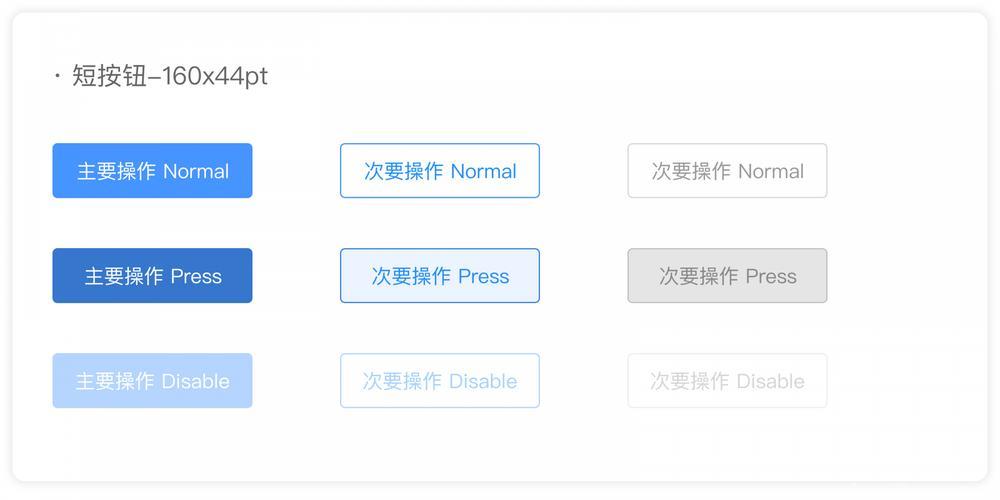Click the 短按钮–160x44pt heading text
Image resolution: width=1000 pixels, height=500 pixels.
[170, 77]
